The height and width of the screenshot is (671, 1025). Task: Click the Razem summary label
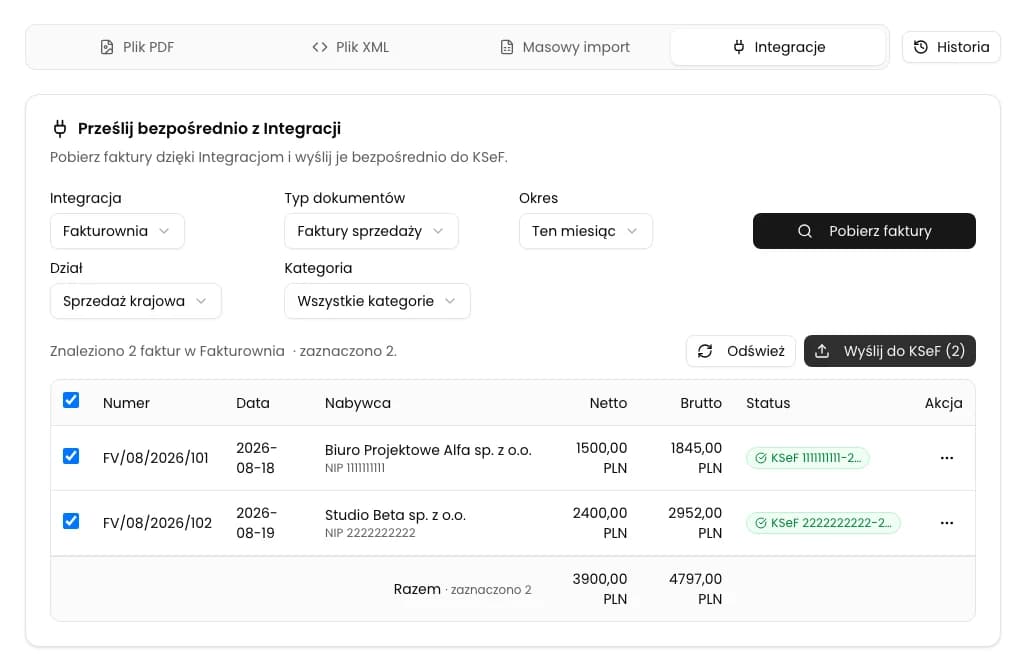pos(417,589)
